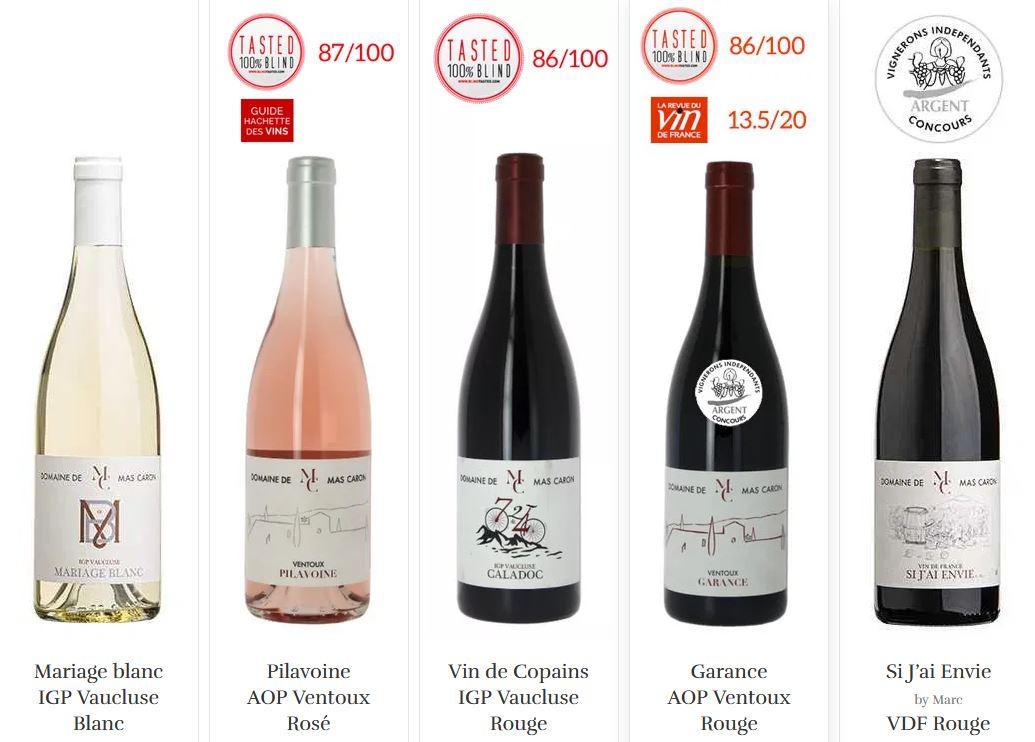
Task: Open the Pilavoine rosé bottle image
Action: [308, 389]
